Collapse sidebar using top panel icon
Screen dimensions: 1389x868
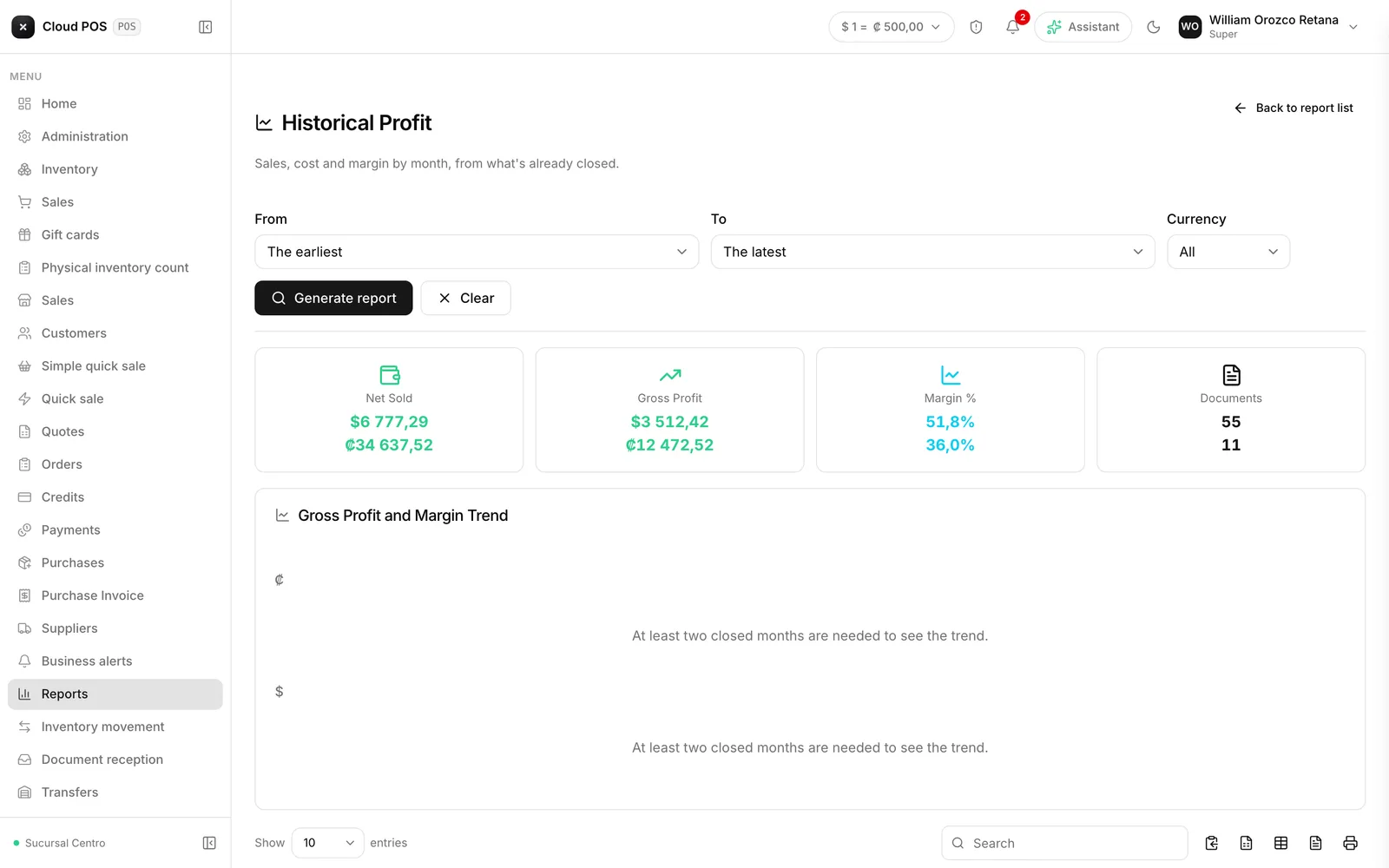click(x=206, y=27)
